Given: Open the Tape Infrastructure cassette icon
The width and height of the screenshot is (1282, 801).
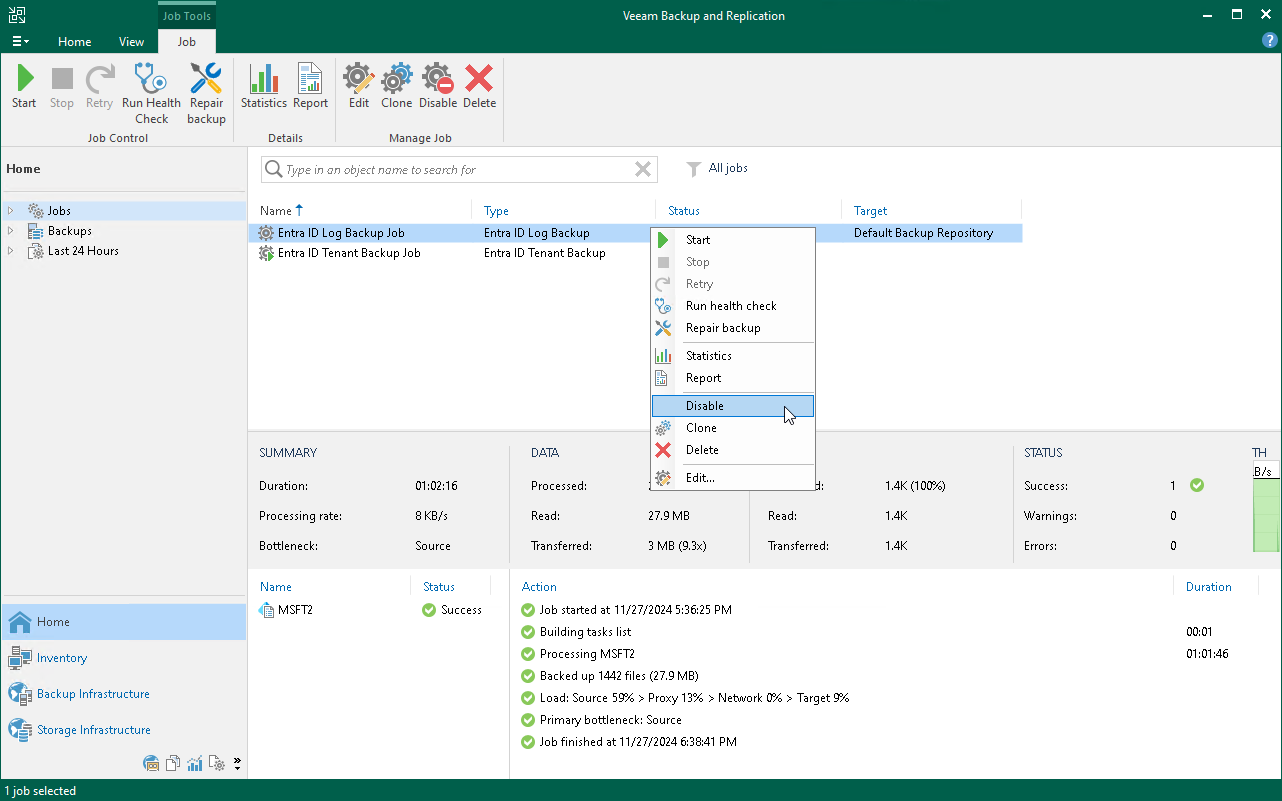Looking at the screenshot, I should 152,764.
